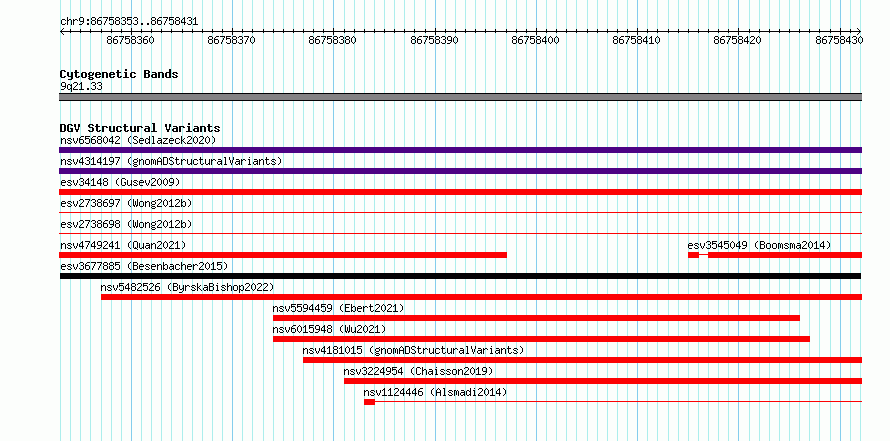
Task: Click the gray 9q21.33 cytogenetic band bar
Action: click(460, 97)
